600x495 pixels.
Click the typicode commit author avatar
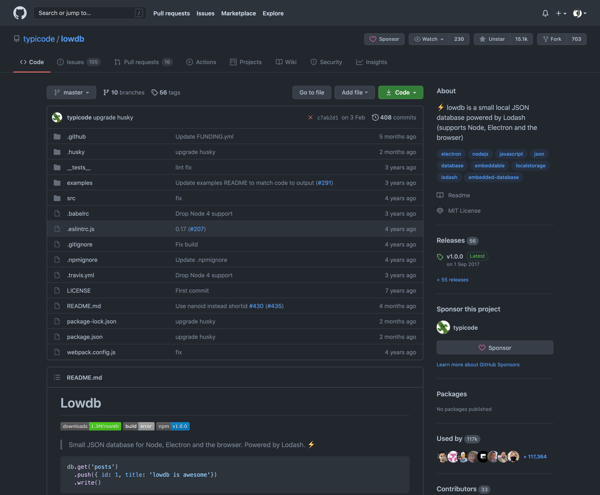click(57, 117)
